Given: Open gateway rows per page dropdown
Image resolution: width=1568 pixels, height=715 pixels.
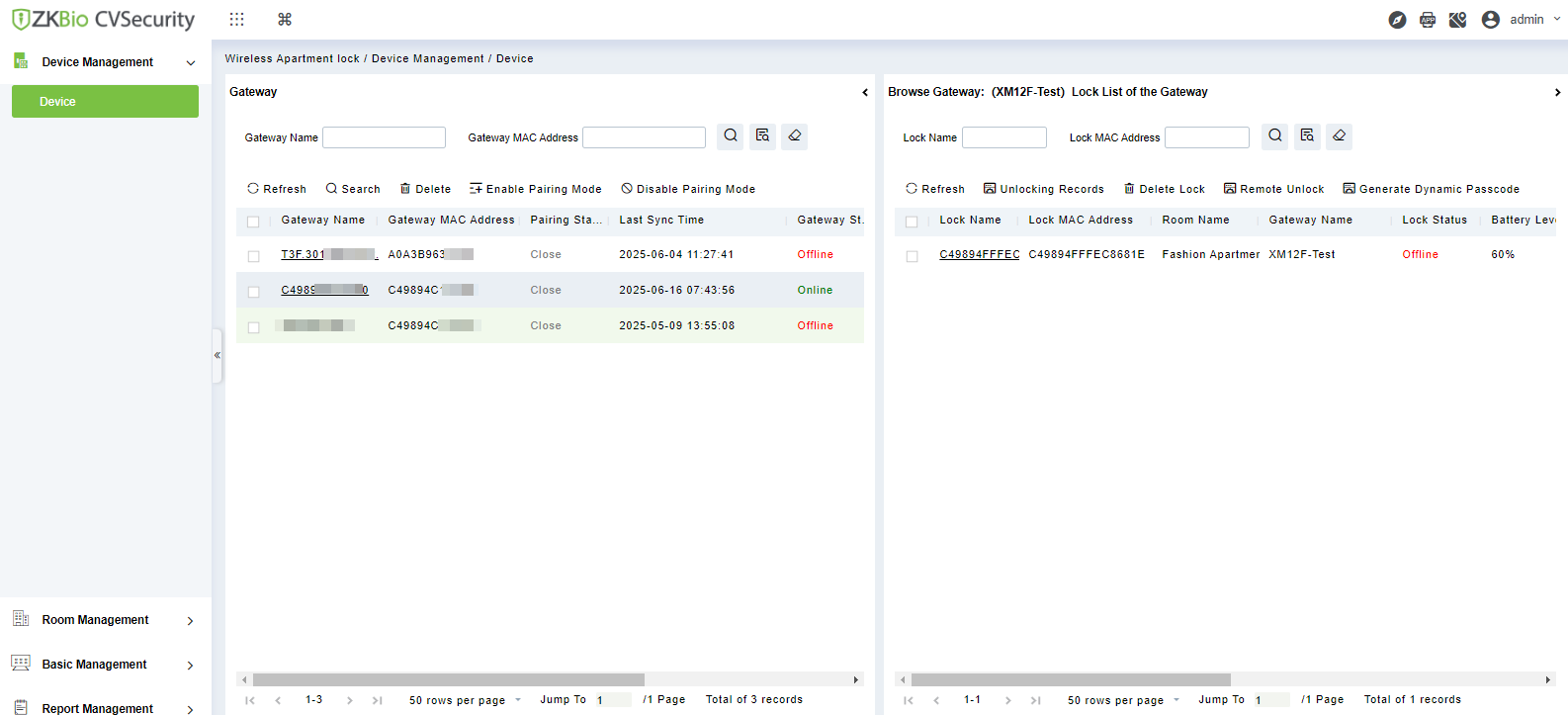Looking at the screenshot, I should coord(465,700).
